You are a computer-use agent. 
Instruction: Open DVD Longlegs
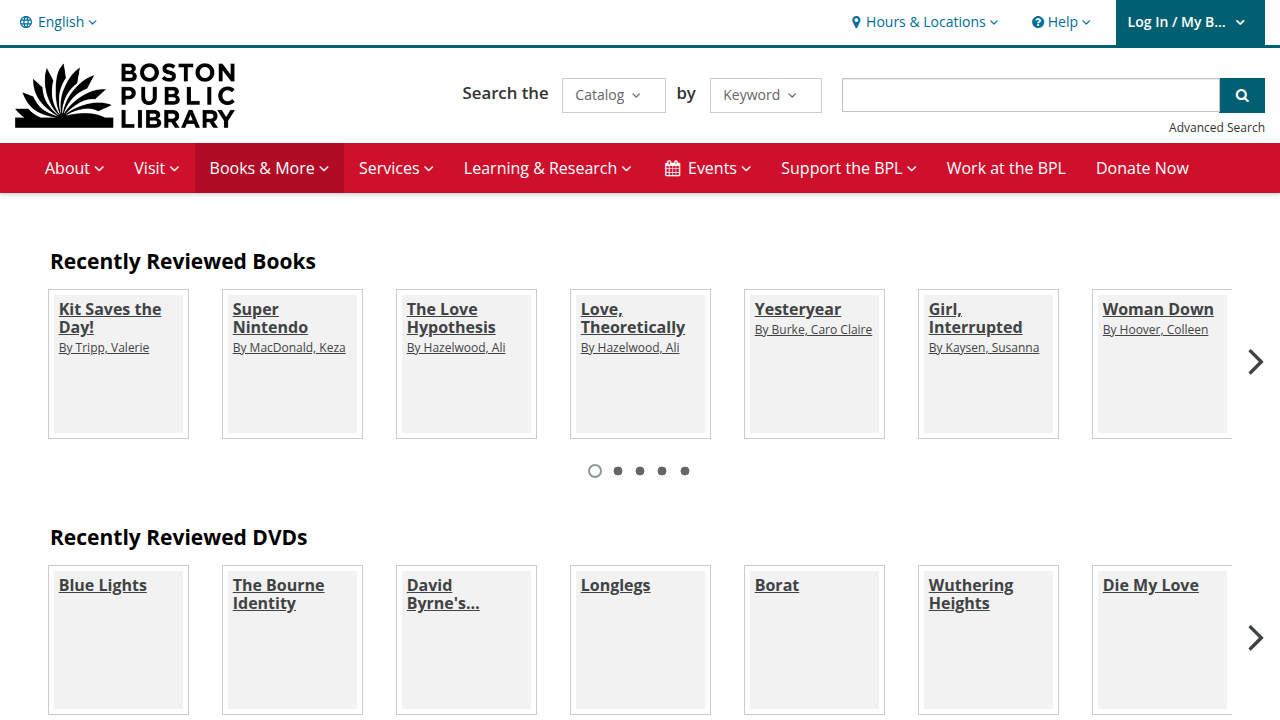[615, 585]
